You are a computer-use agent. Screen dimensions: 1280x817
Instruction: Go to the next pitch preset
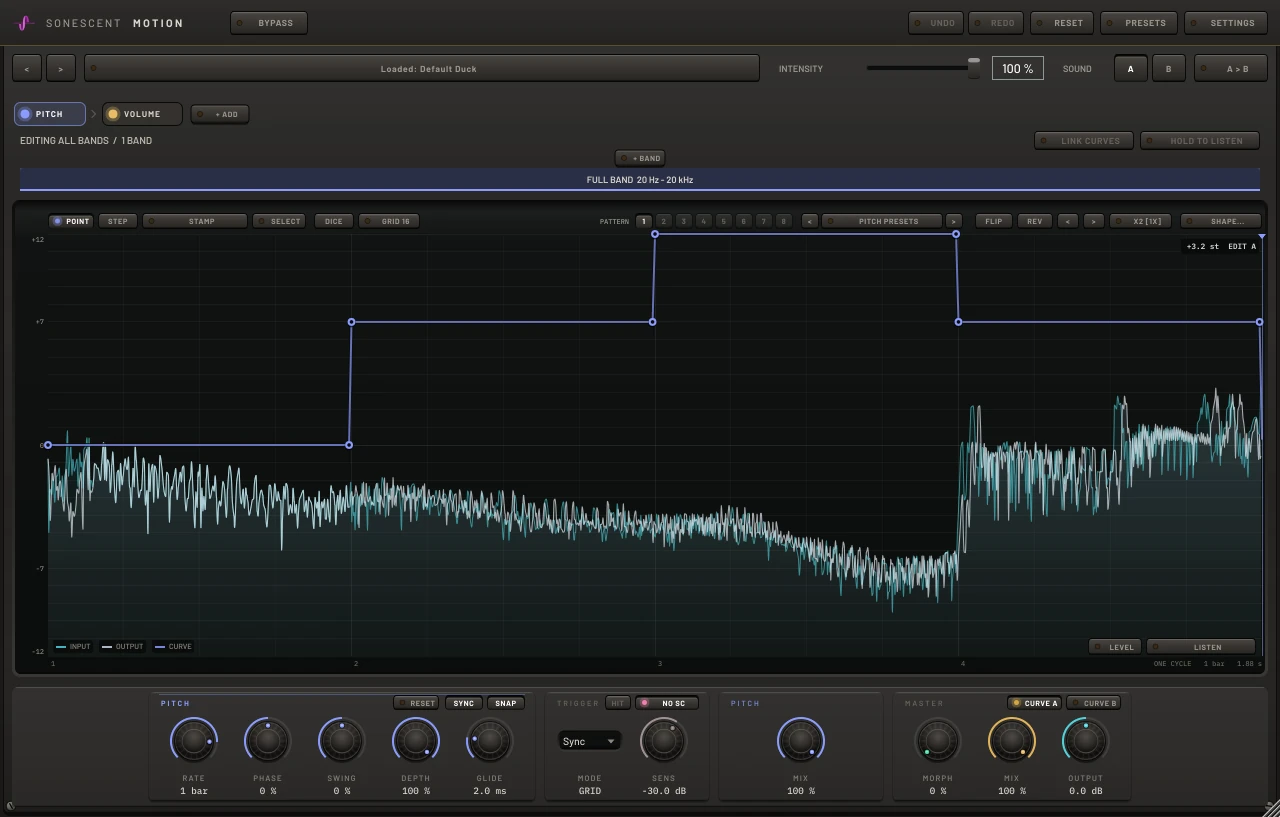coord(954,221)
